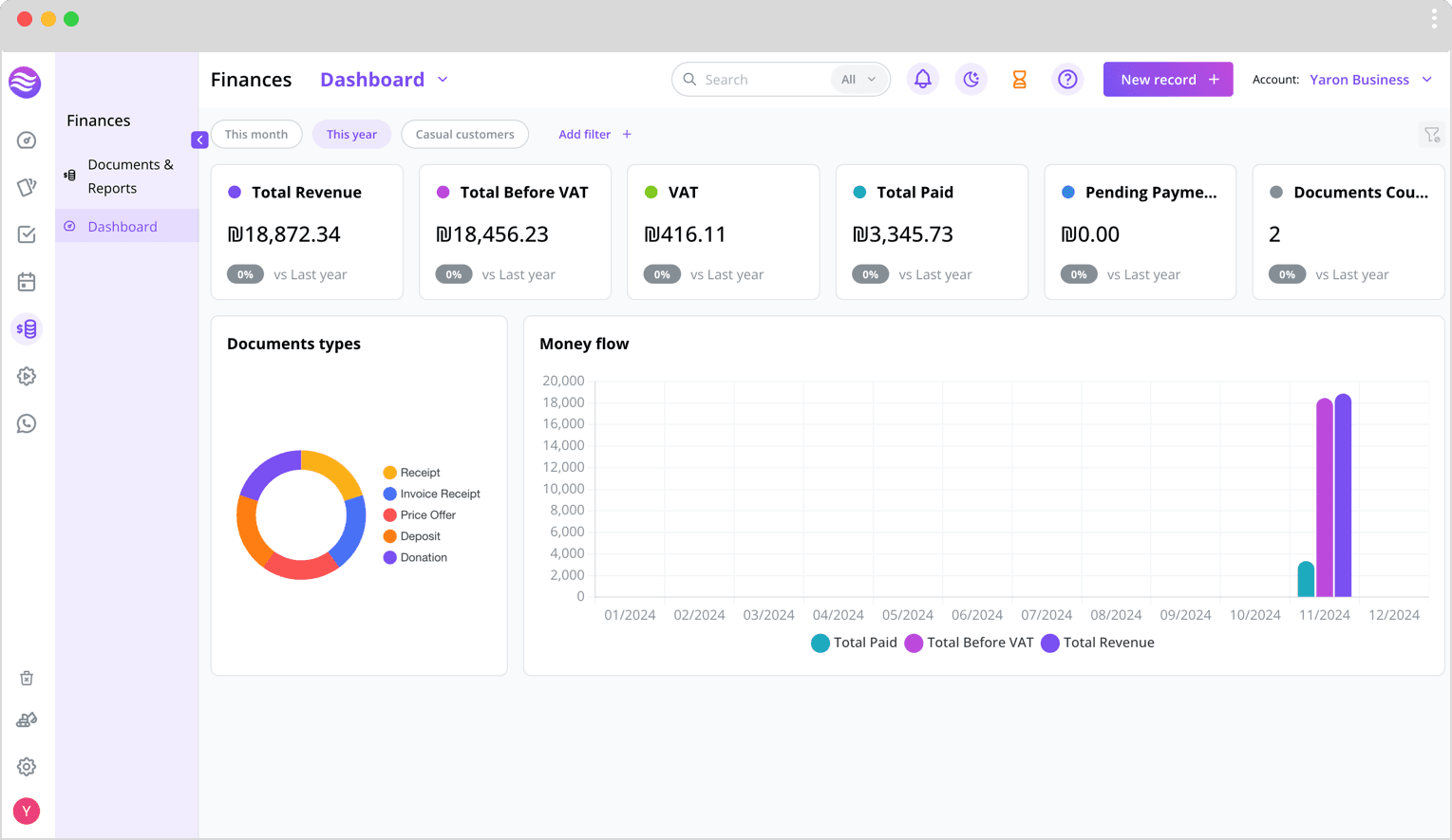This screenshot has height=840, width=1452.
Task: Toggle Price Offer legend entry
Action: coord(420,515)
